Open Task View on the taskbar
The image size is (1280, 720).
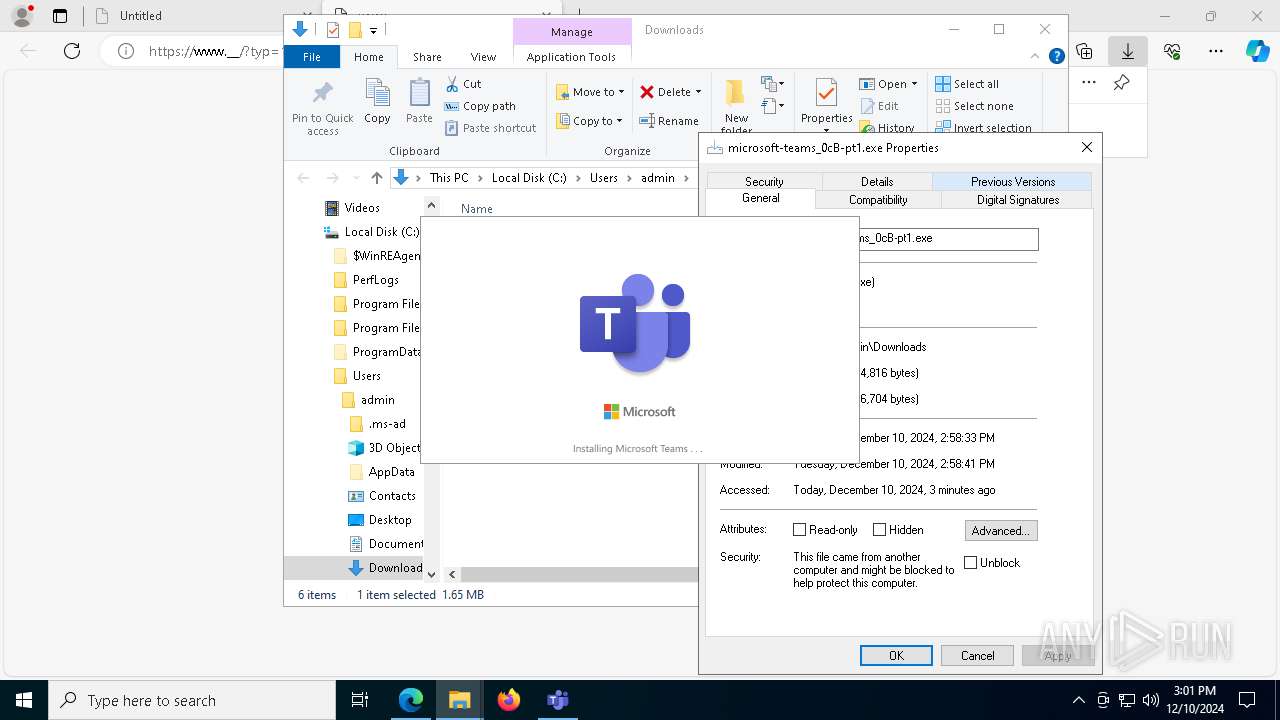pyautogui.click(x=360, y=700)
